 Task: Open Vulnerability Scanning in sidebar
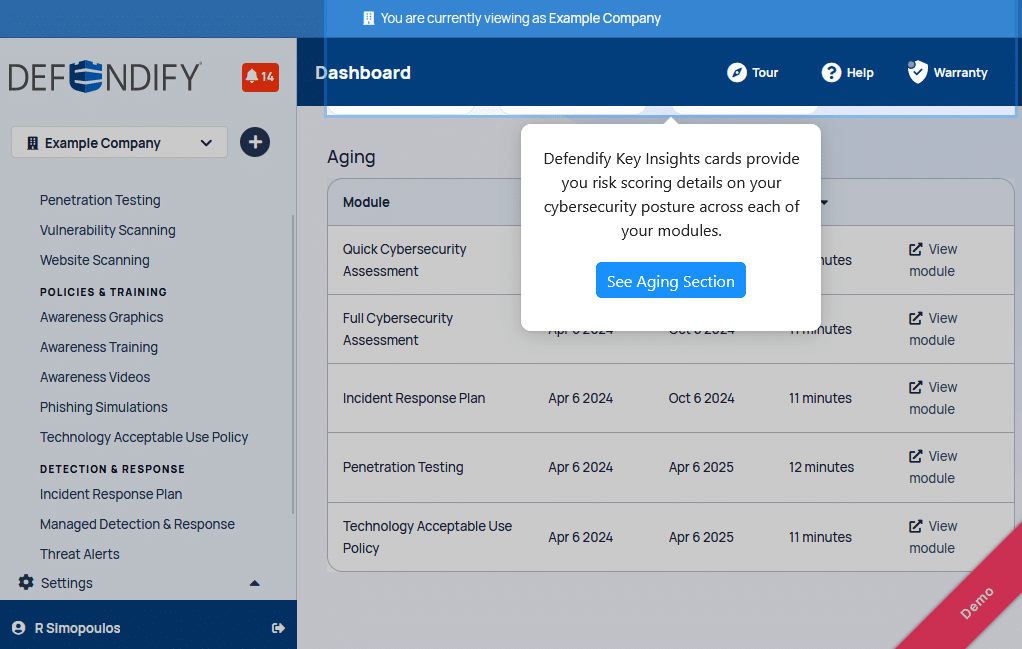click(x=108, y=230)
